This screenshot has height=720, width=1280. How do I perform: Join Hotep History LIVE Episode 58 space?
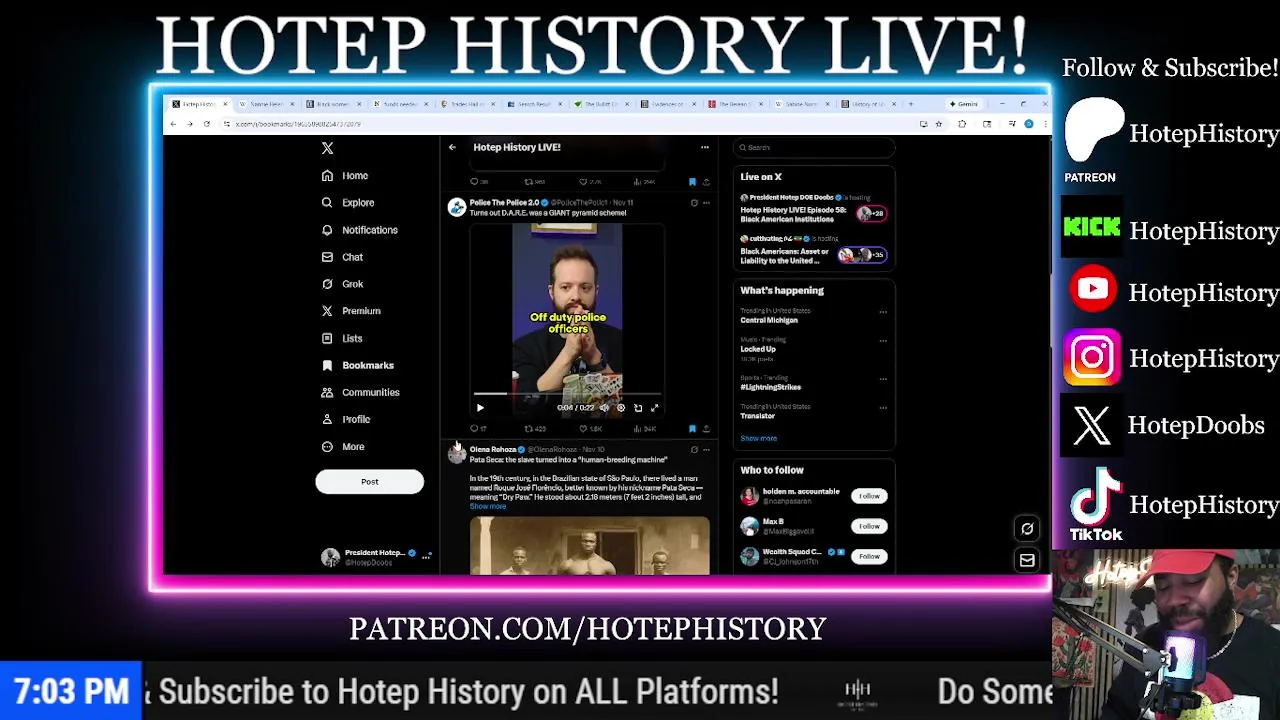tap(813, 209)
